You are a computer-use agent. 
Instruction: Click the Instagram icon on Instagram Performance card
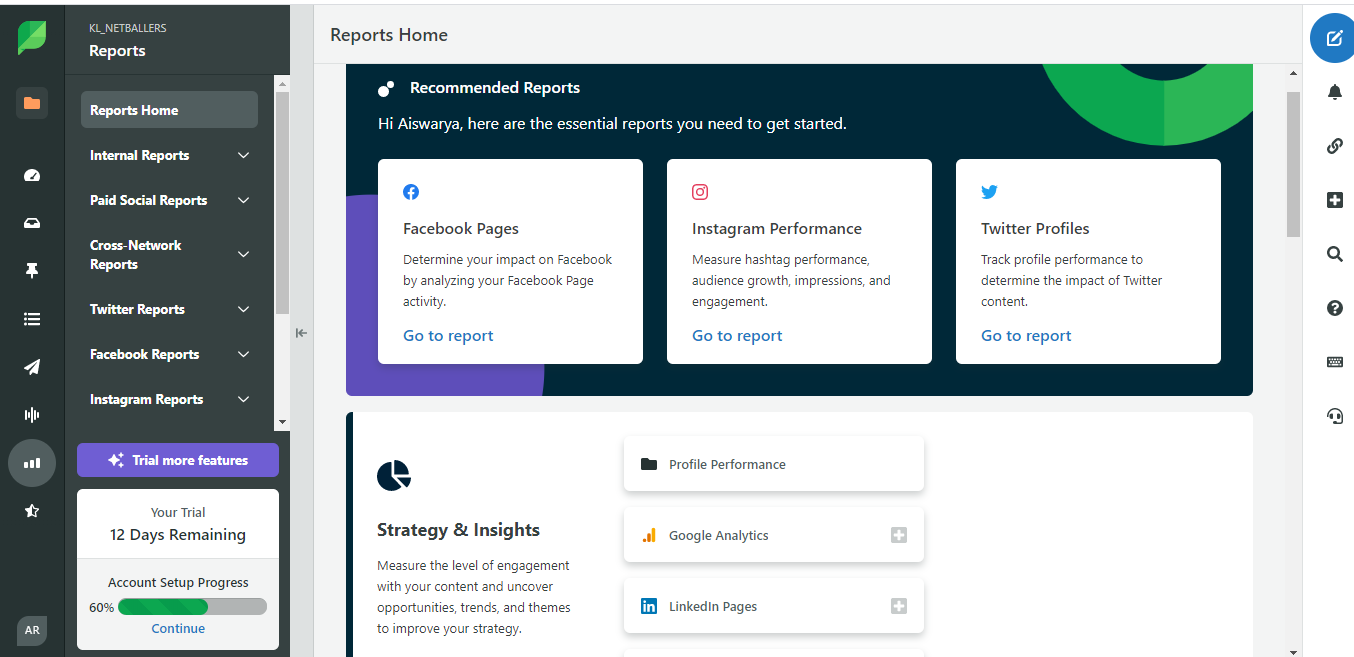[700, 192]
